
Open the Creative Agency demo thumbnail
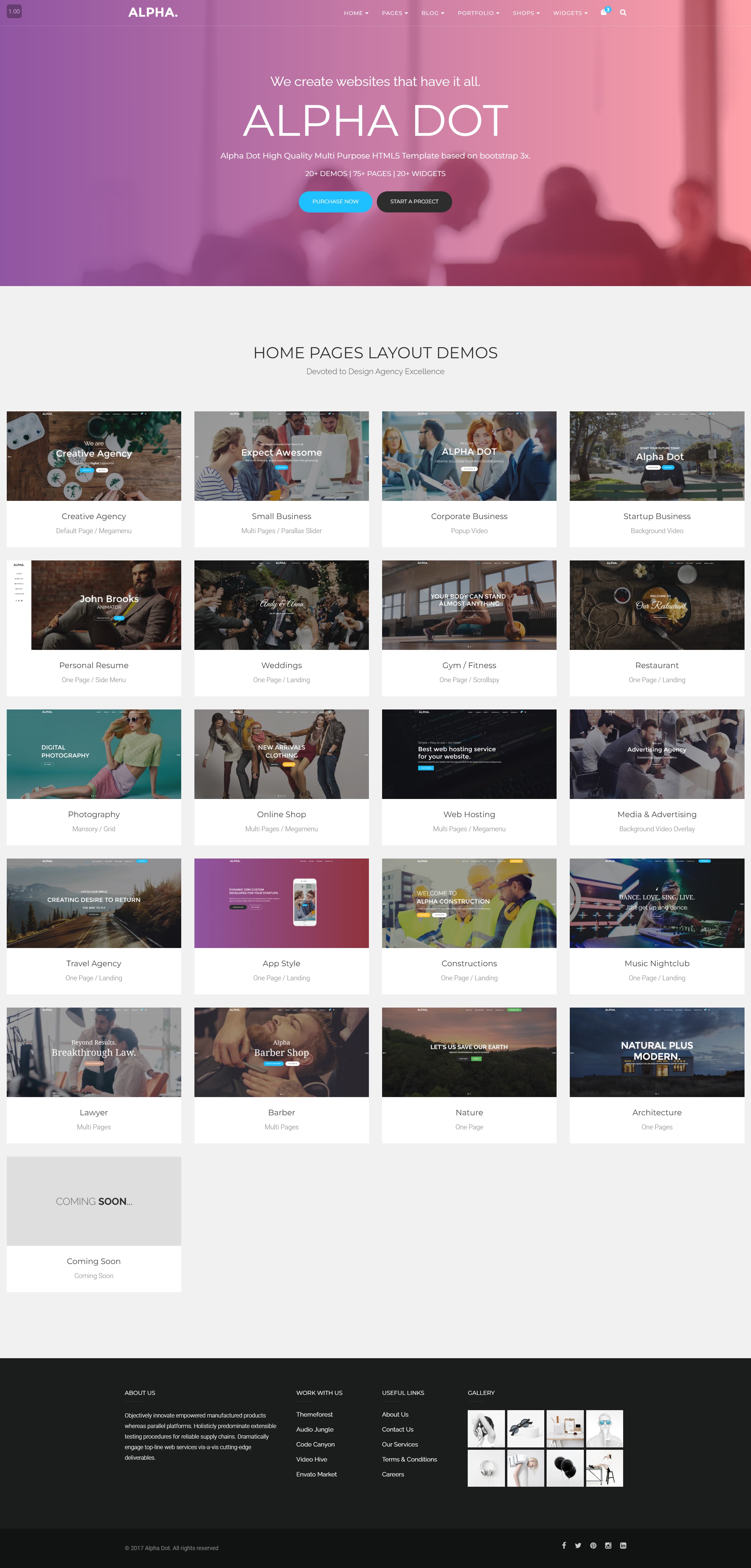[x=94, y=456]
